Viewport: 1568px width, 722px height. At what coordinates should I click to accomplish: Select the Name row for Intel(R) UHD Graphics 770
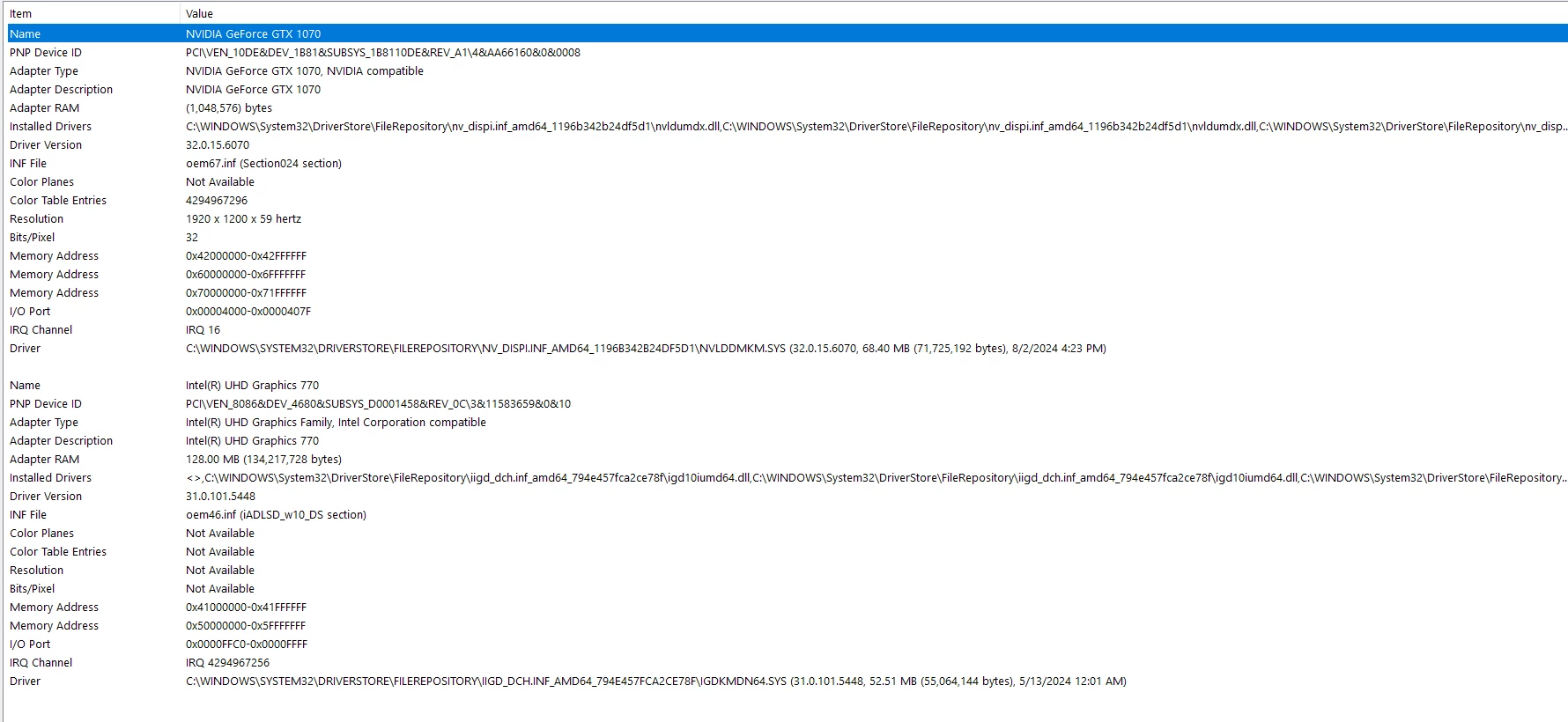point(788,385)
